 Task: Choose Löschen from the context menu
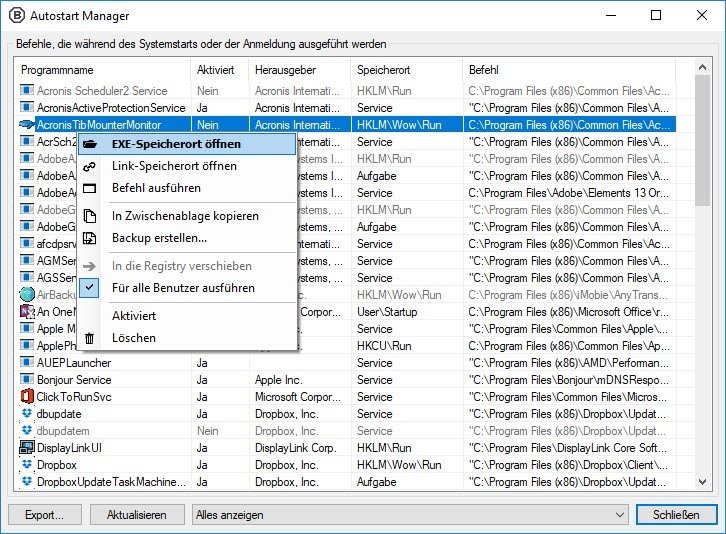coord(187,338)
